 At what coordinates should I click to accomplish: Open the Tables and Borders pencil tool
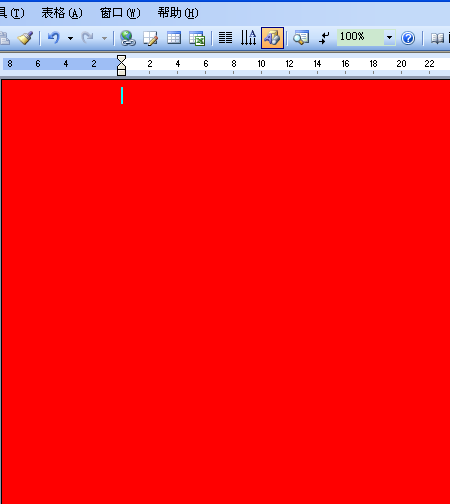[150, 38]
